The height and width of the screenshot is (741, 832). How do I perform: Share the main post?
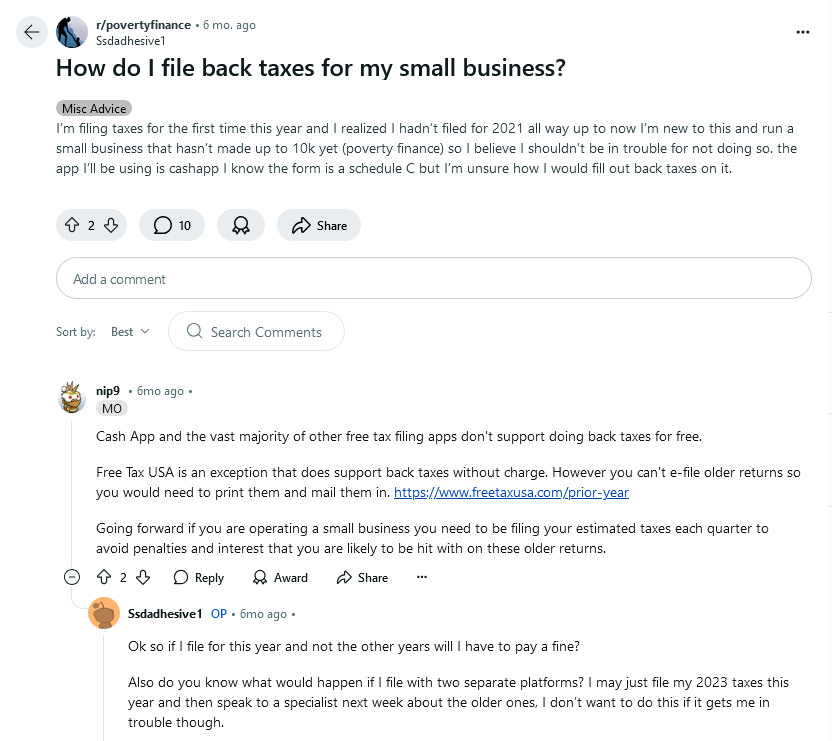(319, 226)
